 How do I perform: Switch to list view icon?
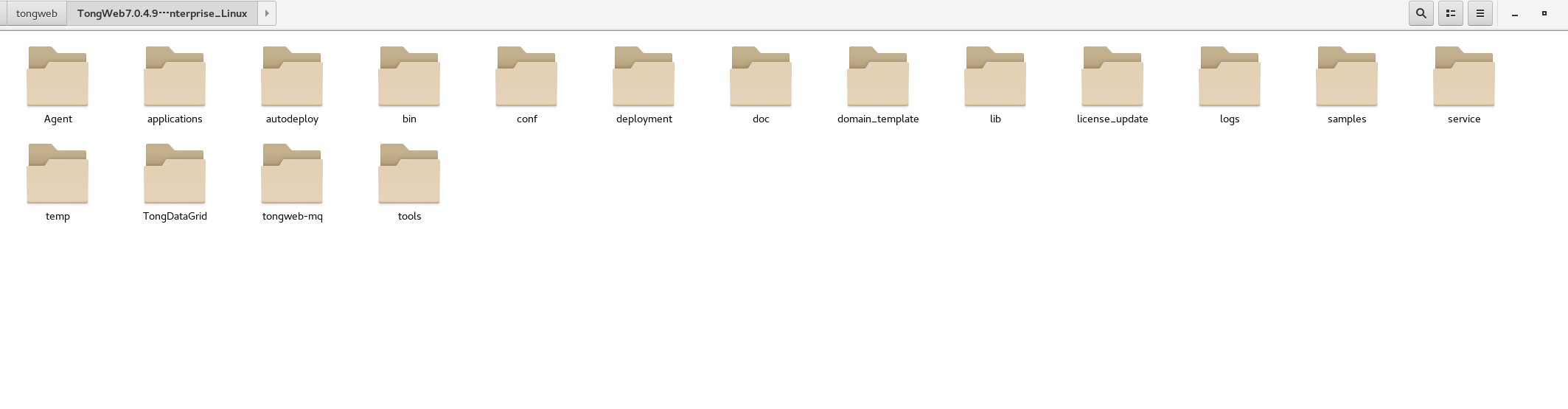tap(1451, 13)
